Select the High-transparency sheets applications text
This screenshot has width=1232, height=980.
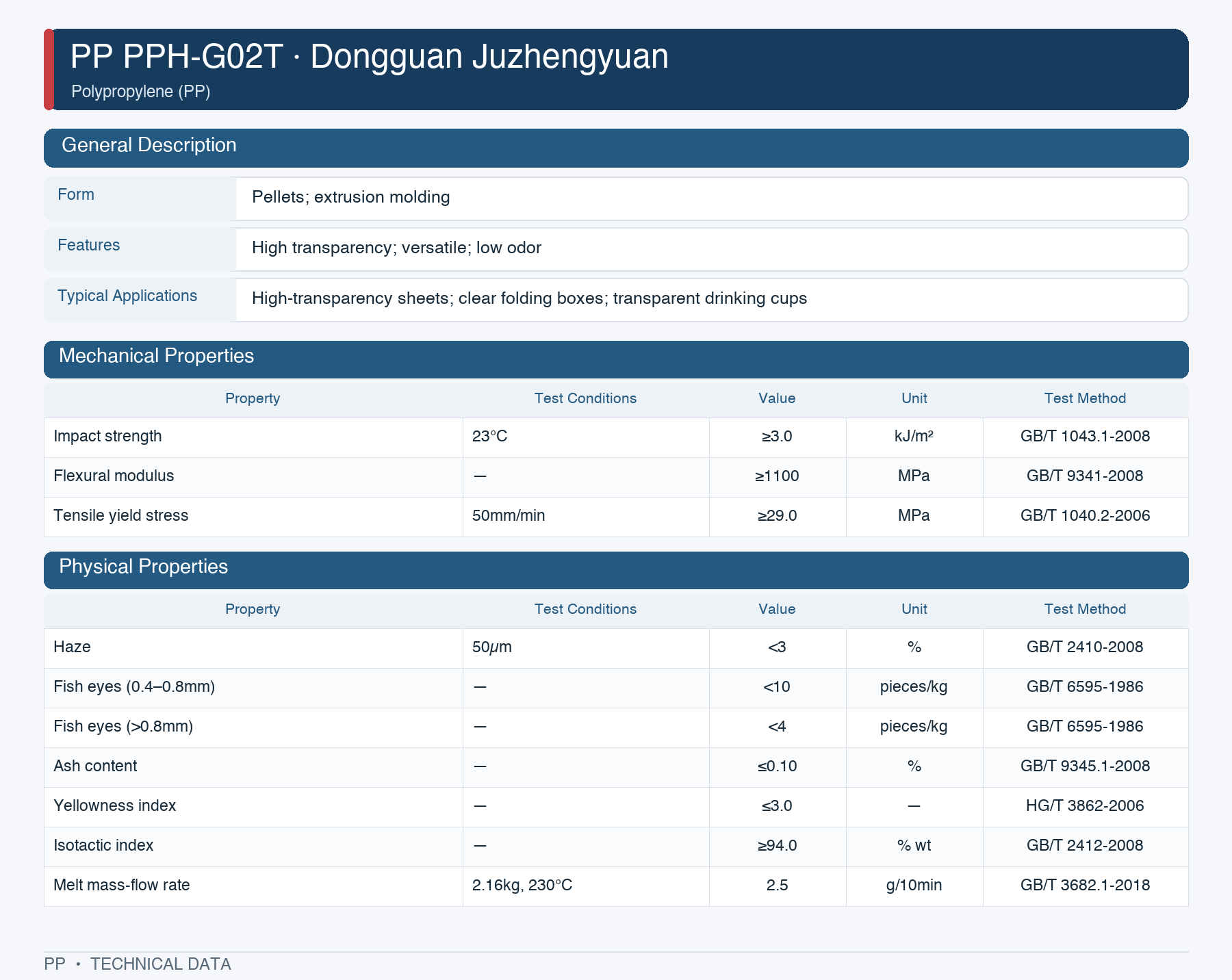pyautogui.click(x=529, y=298)
